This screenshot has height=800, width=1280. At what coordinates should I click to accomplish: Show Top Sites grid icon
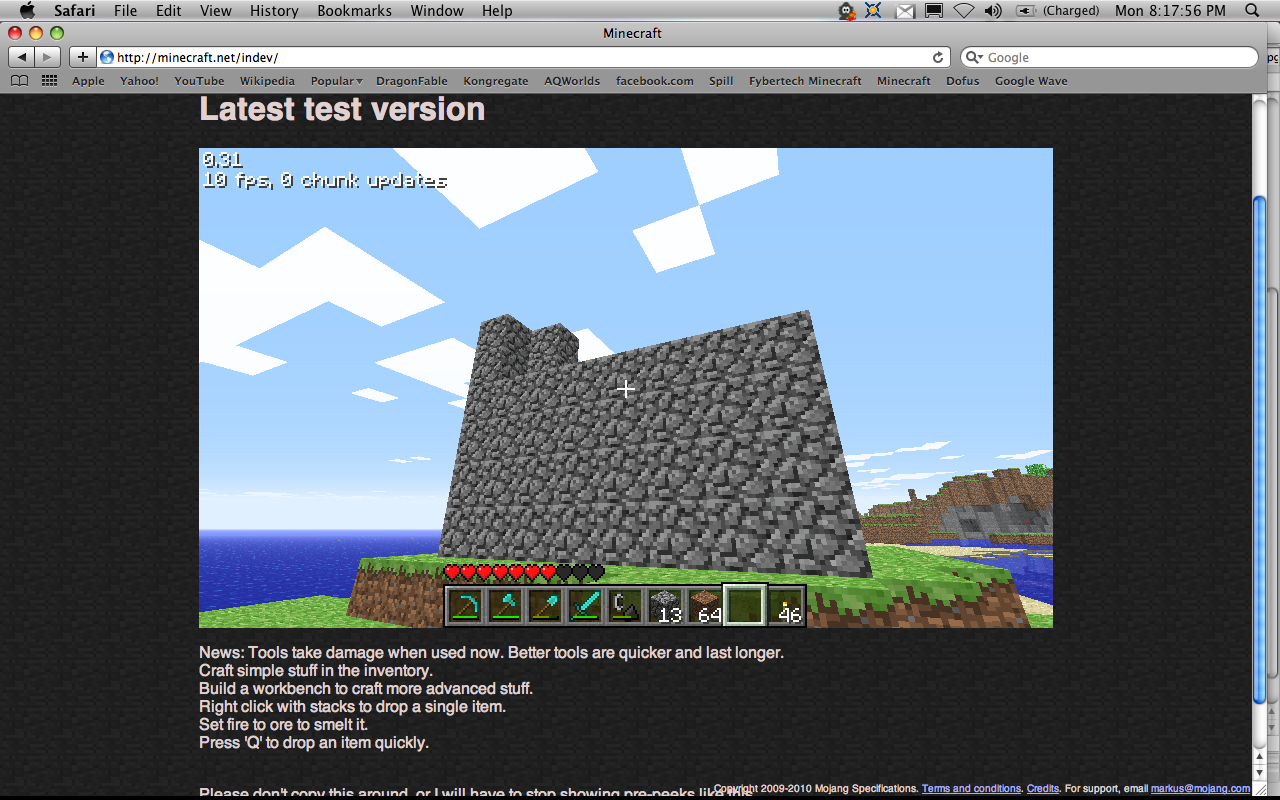click(49, 81)
